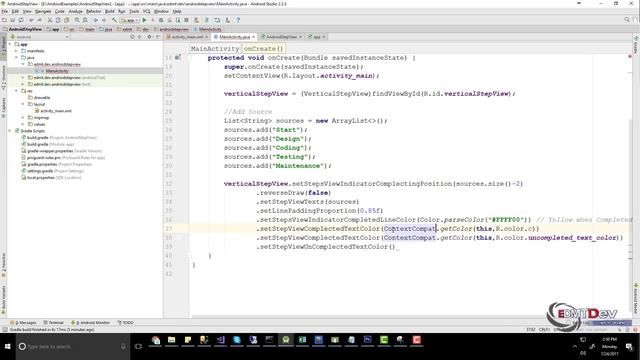
Task: Click the "Maintenance" string in the code
Action: coord(298,166)
